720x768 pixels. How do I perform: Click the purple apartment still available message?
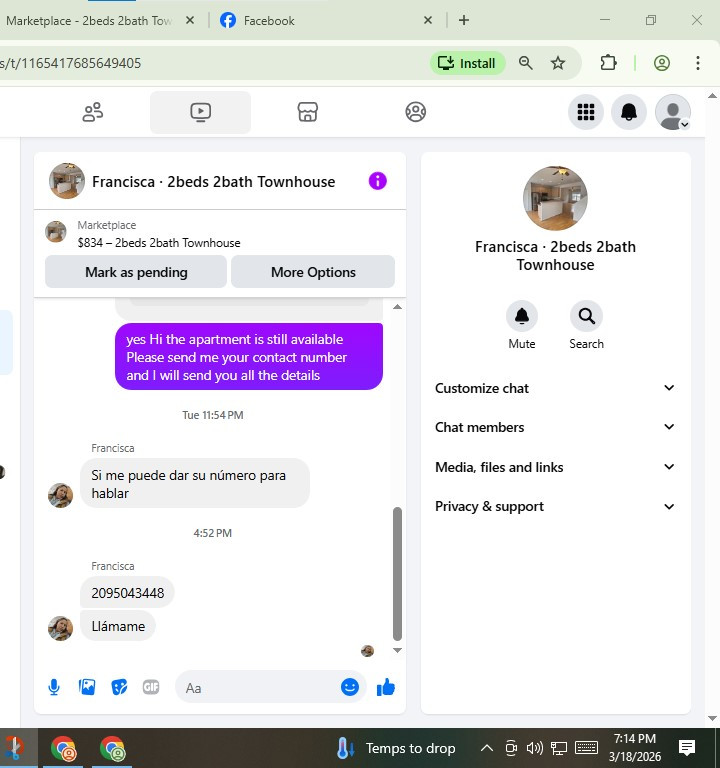[249, 357]
